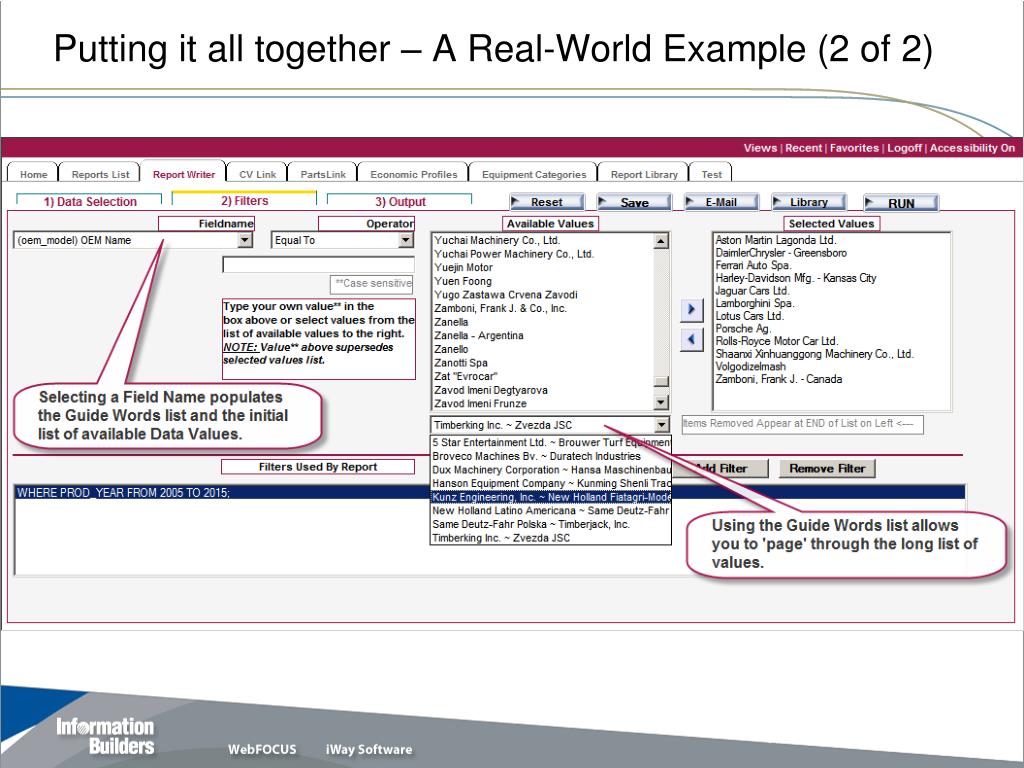Move selected value left with arrow button
Viewport: 1024px width, 768px height.
(692, 340)
